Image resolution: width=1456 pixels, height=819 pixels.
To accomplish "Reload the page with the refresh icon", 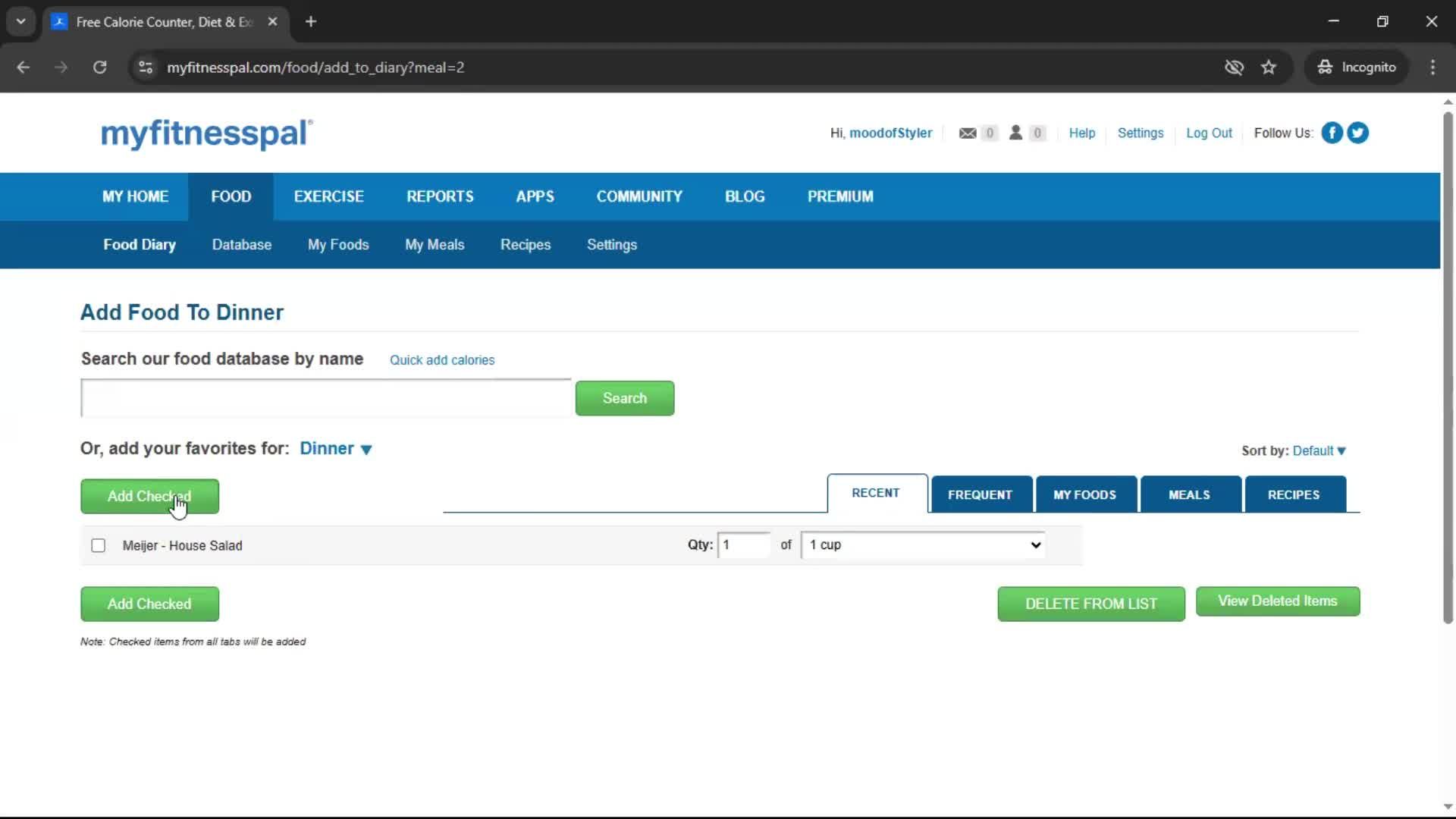I will click(x=99, y=67).
